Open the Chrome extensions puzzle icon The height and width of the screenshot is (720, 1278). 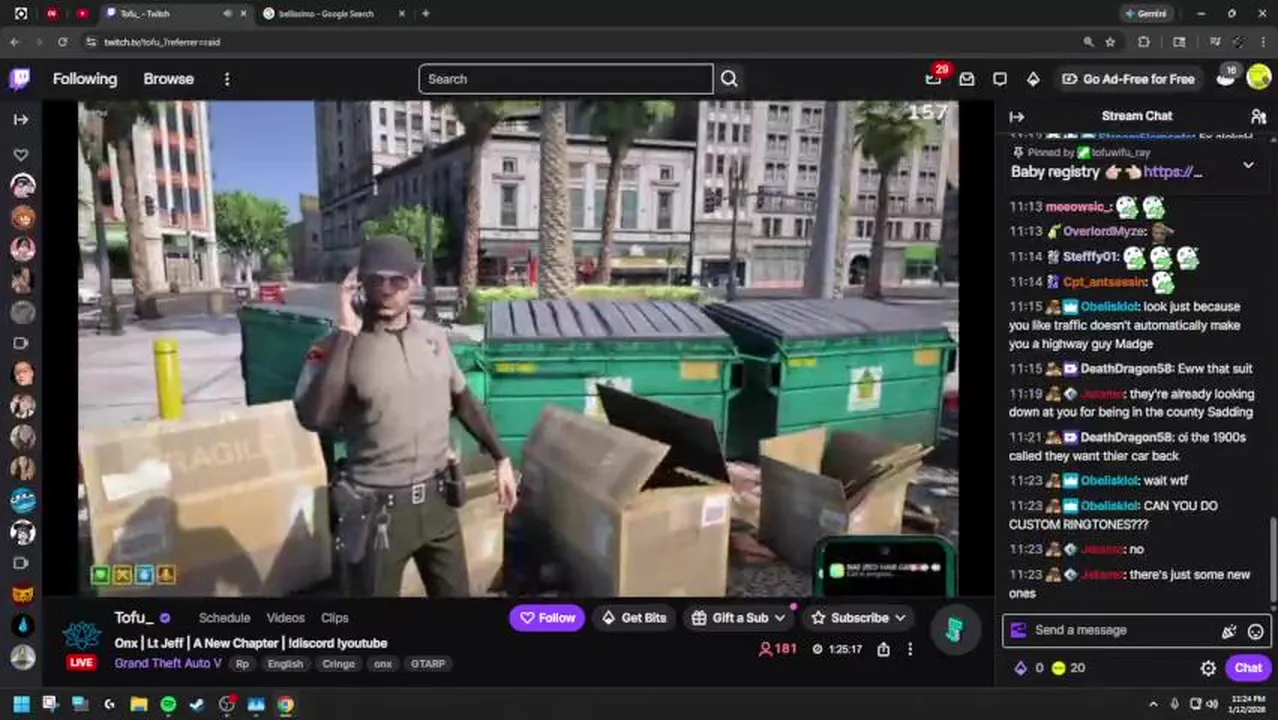click(1144, 42)
